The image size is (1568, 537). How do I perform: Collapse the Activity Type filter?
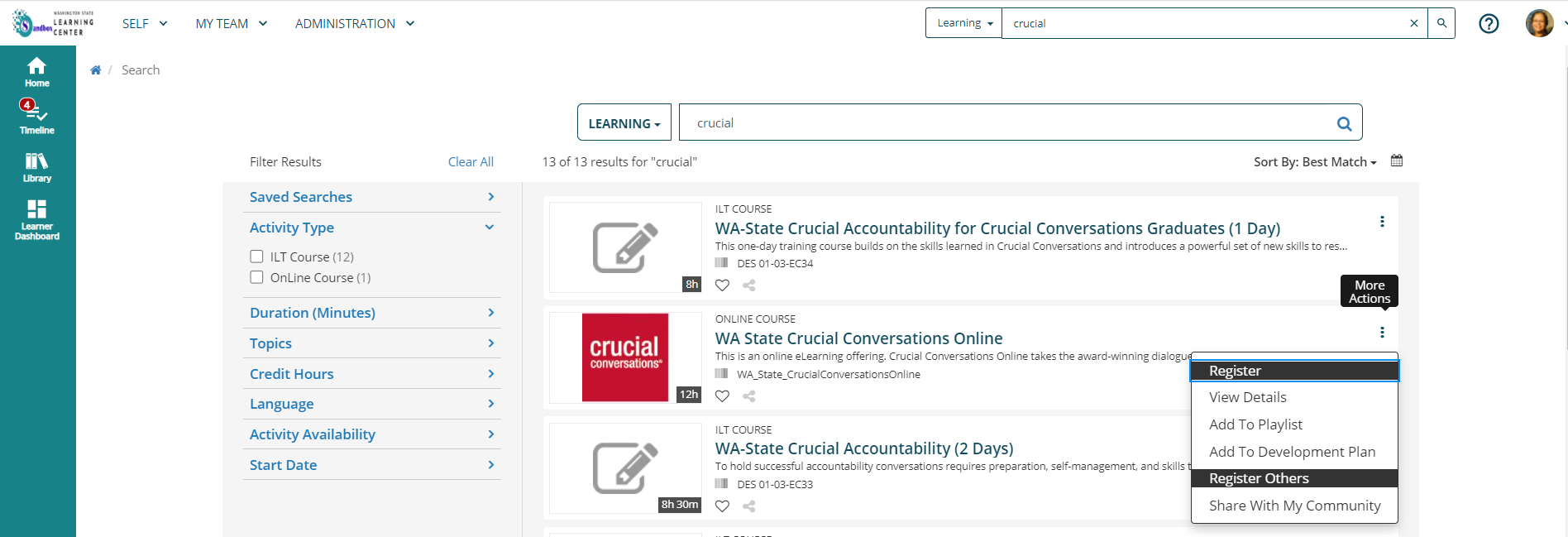pos(372,228)
